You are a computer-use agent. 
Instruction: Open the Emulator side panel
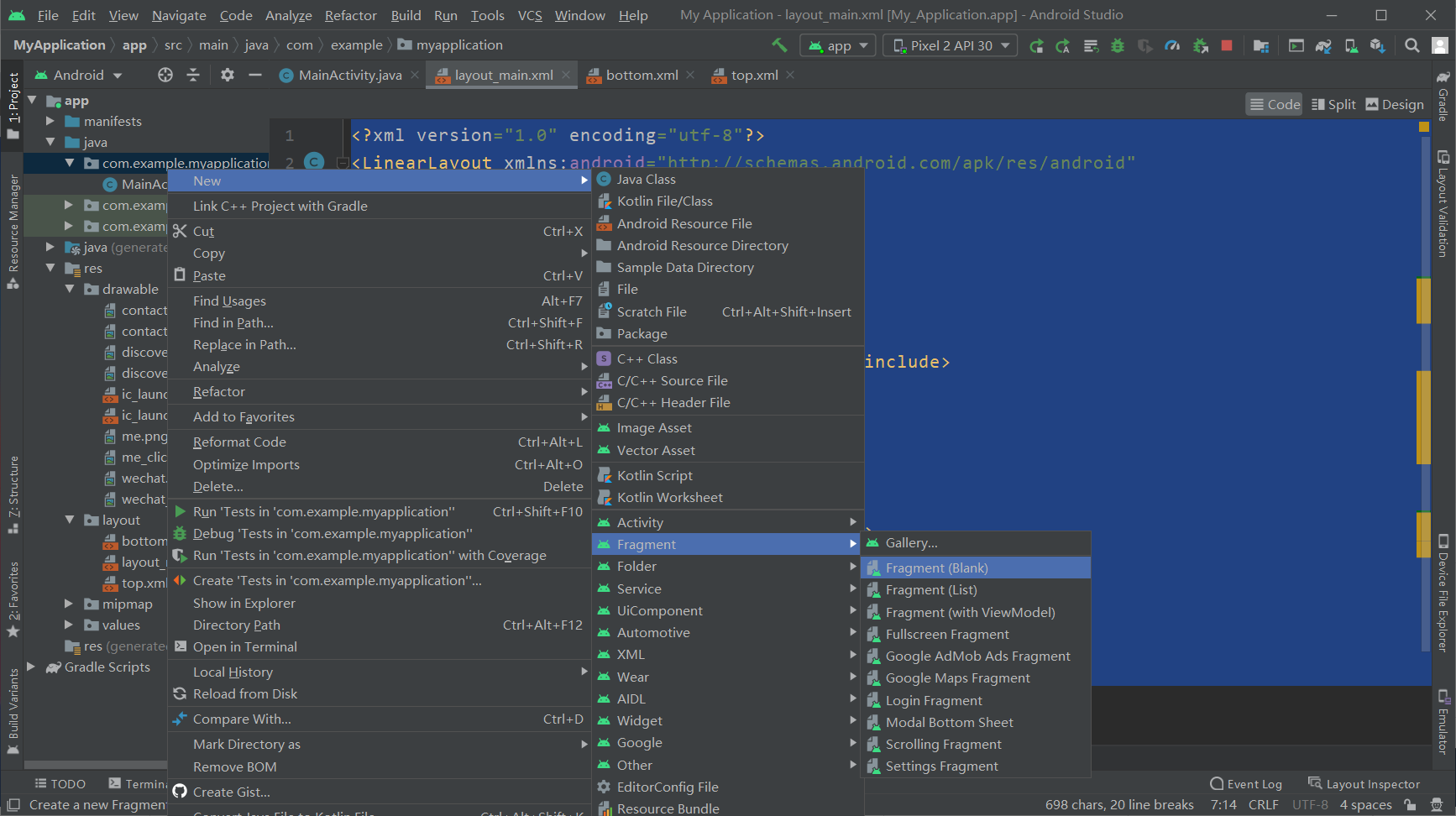tap(1443, 722)
